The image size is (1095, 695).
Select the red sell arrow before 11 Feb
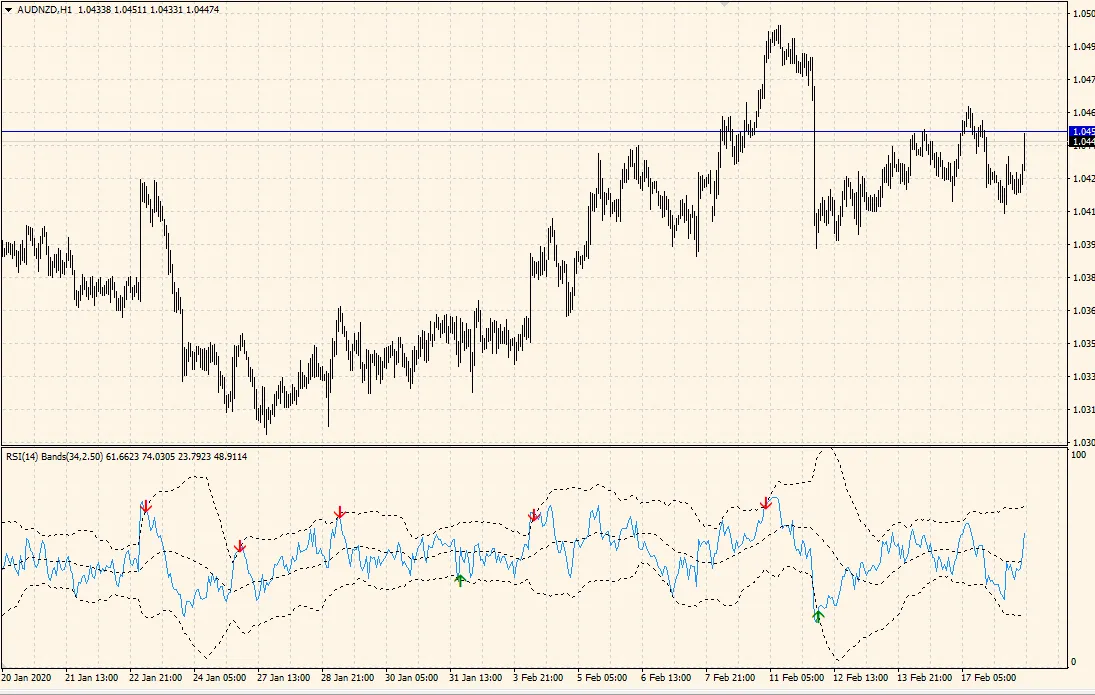766,503
